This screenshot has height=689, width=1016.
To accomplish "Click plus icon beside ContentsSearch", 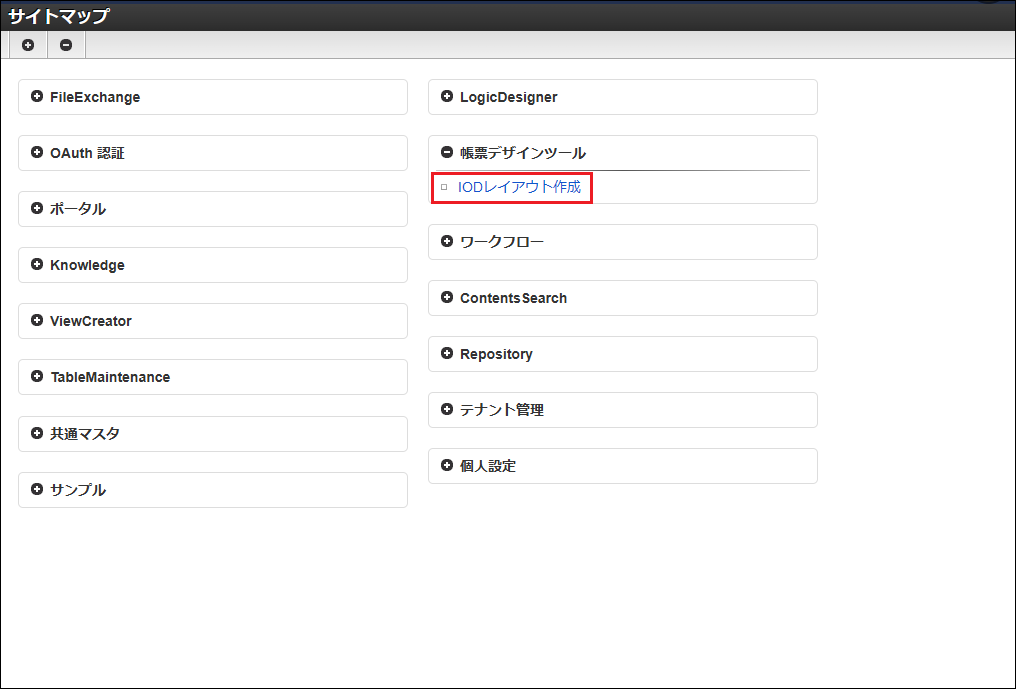I will pos(447,298).
